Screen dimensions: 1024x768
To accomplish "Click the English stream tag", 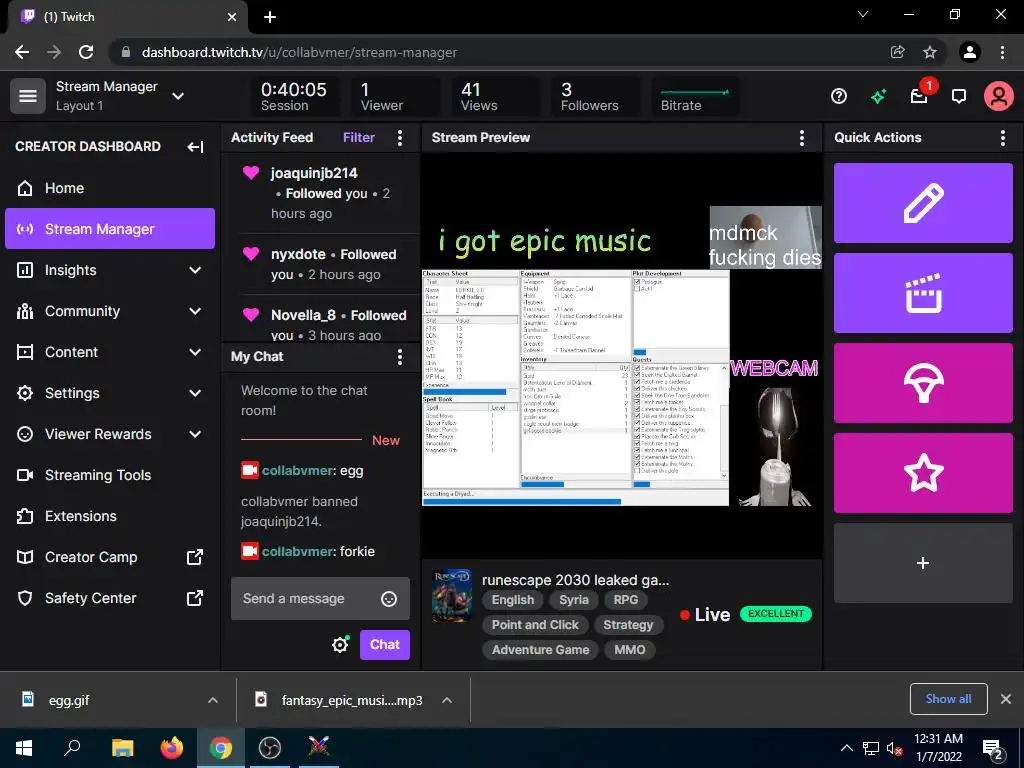I will tap(513, 600).
